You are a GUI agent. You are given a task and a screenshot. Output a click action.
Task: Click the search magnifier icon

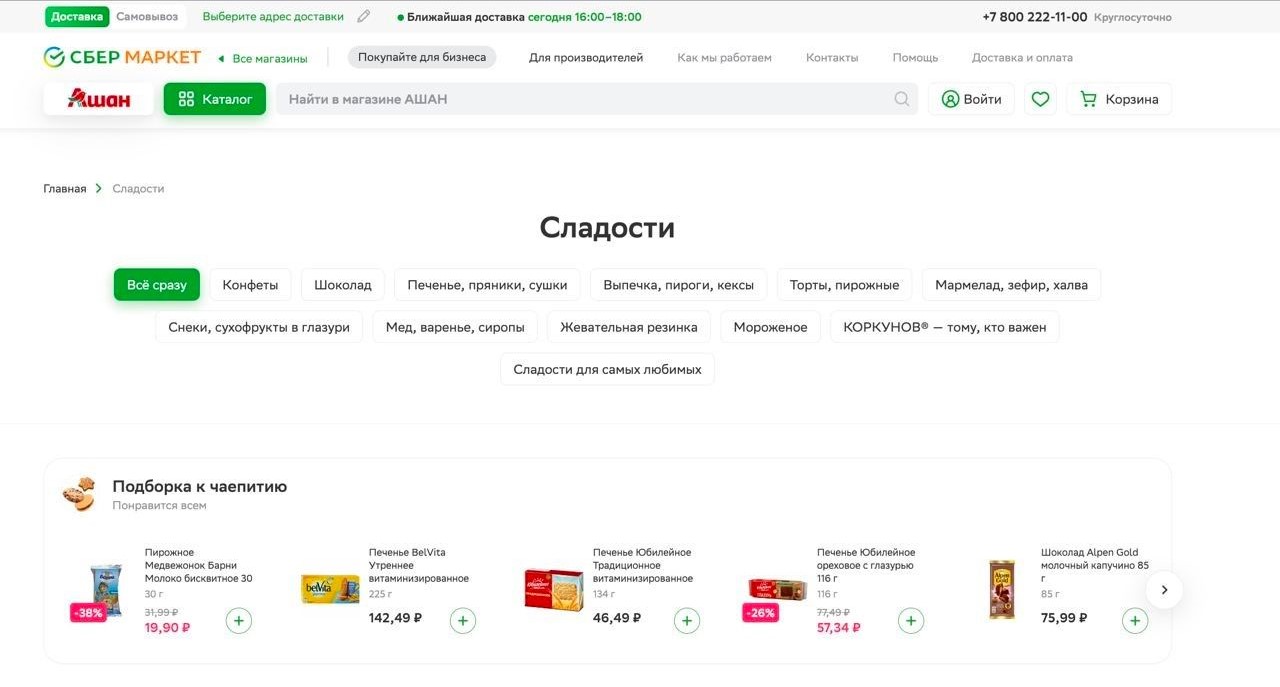(902, 99)
